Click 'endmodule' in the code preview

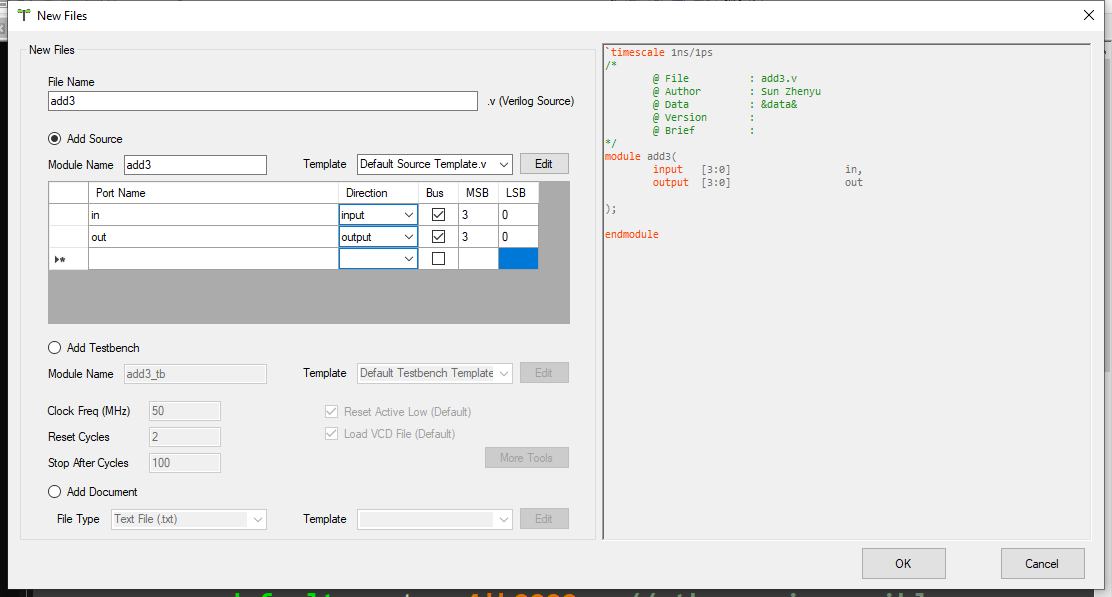click(x=632, y=234)
